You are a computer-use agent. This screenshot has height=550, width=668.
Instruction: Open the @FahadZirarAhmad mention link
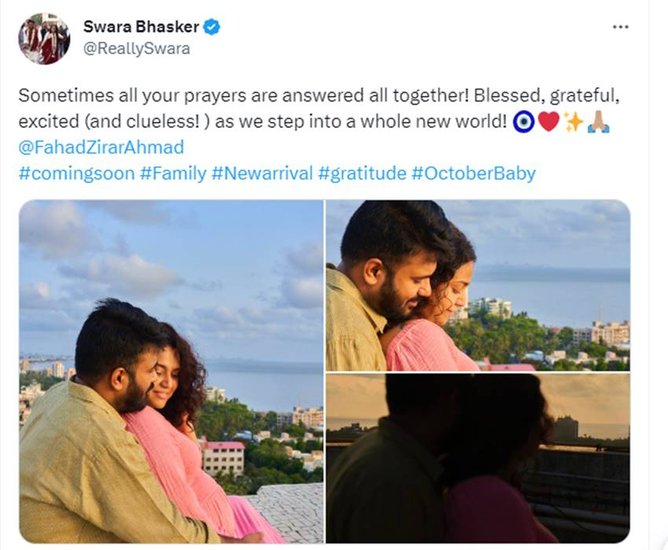101,147
